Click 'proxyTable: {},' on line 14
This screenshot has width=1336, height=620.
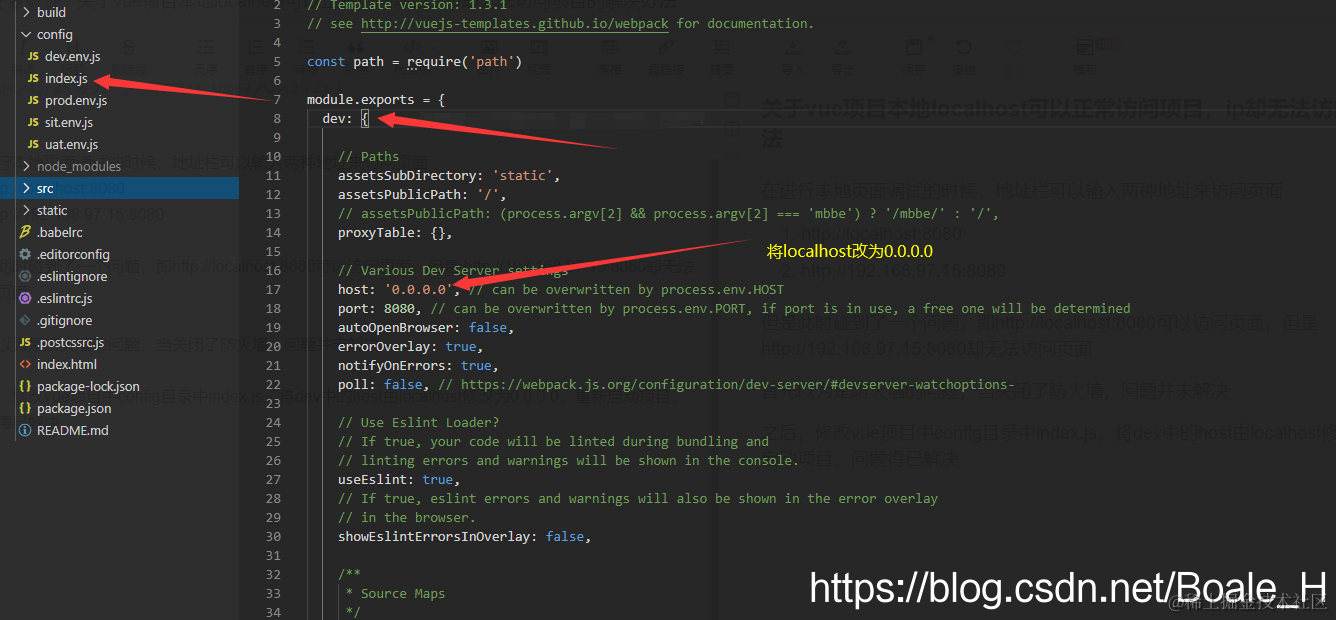point(395,233)
